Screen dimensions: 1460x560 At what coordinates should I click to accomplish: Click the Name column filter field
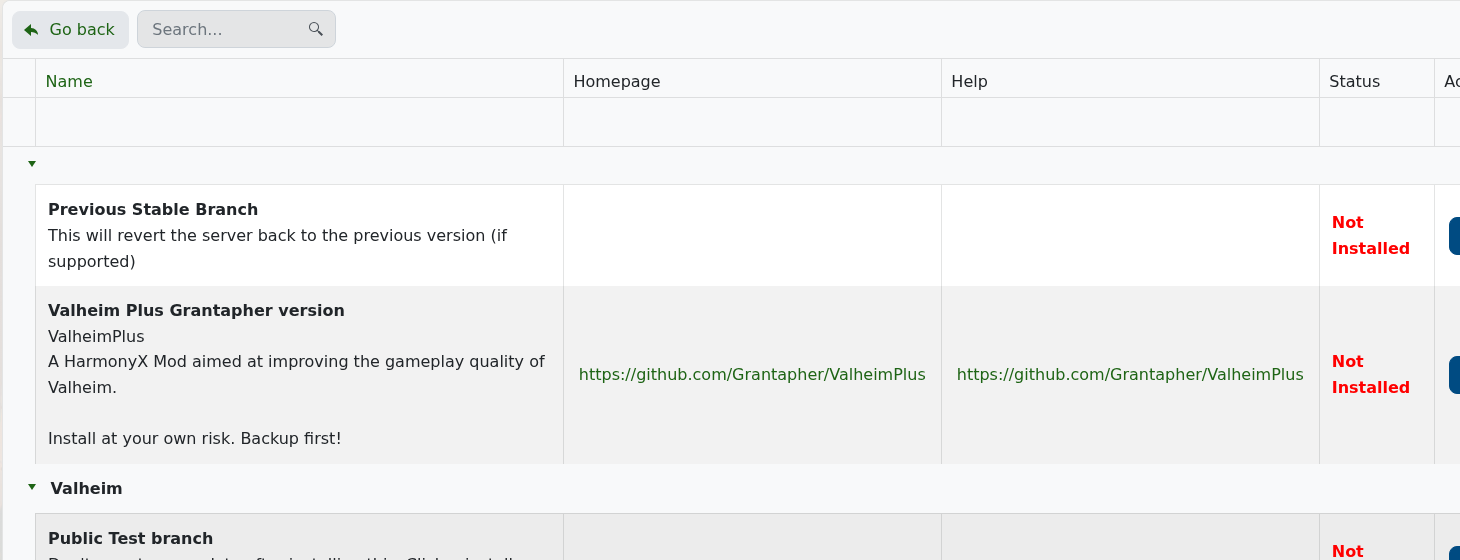[299, 122]
